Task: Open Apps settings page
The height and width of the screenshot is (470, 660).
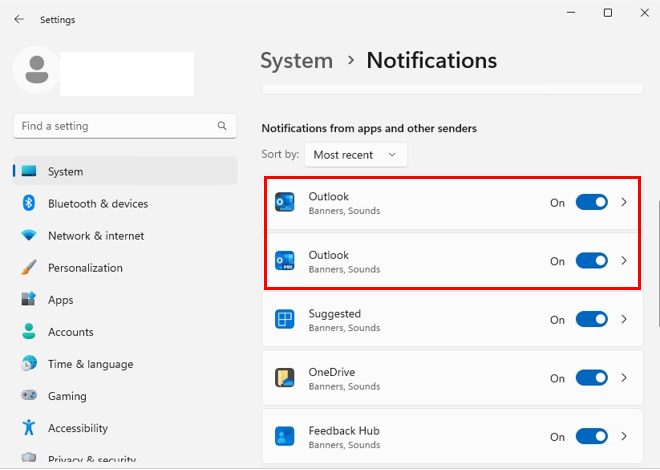Action: coord(125,300)
